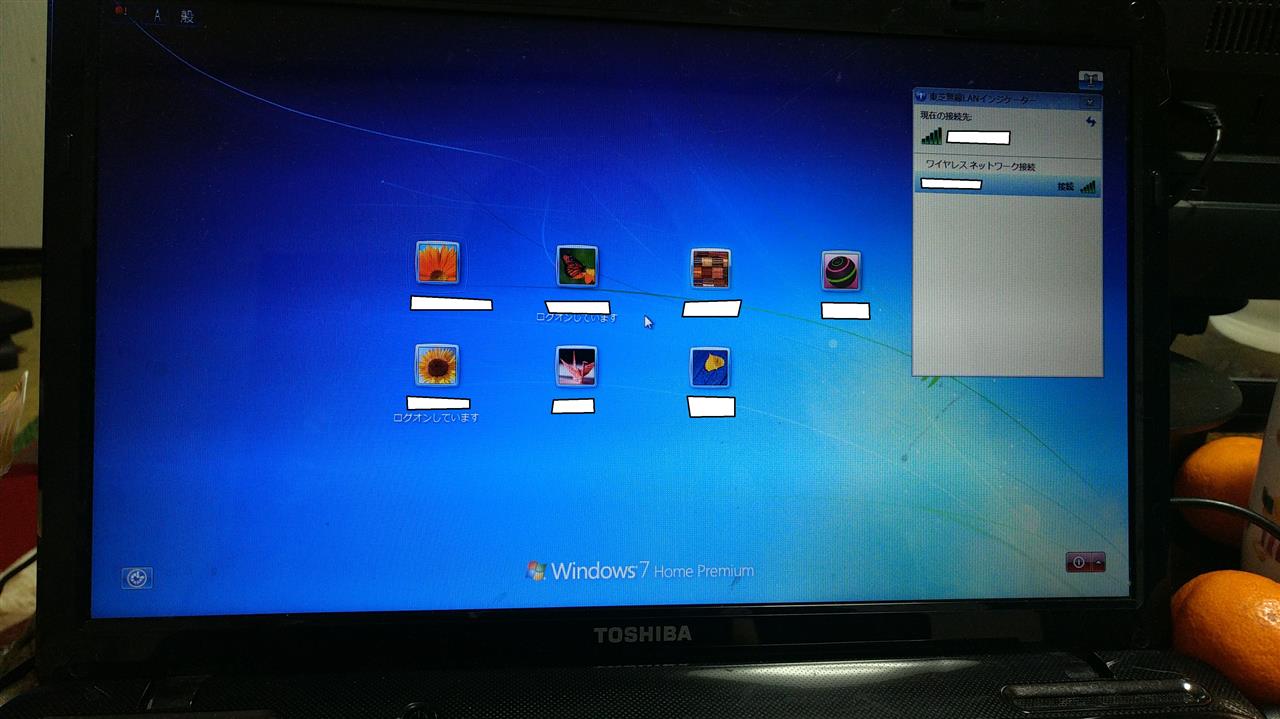
Task: Select the pink origami crane user account
Action: point(576,366)
